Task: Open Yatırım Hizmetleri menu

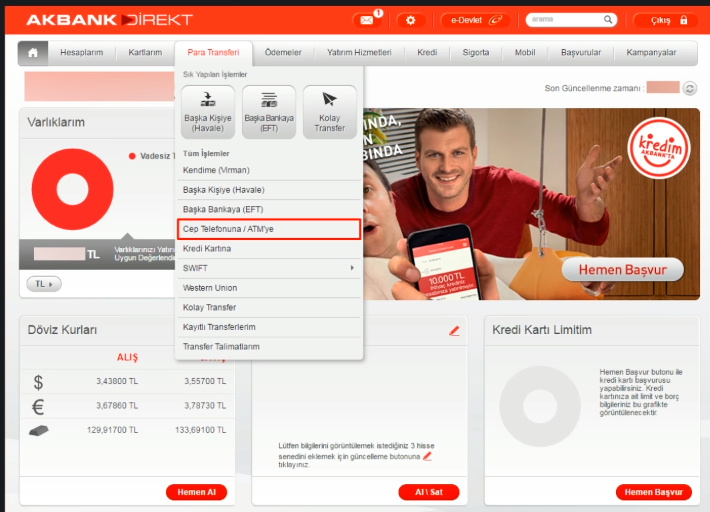Action: (359, 53)
